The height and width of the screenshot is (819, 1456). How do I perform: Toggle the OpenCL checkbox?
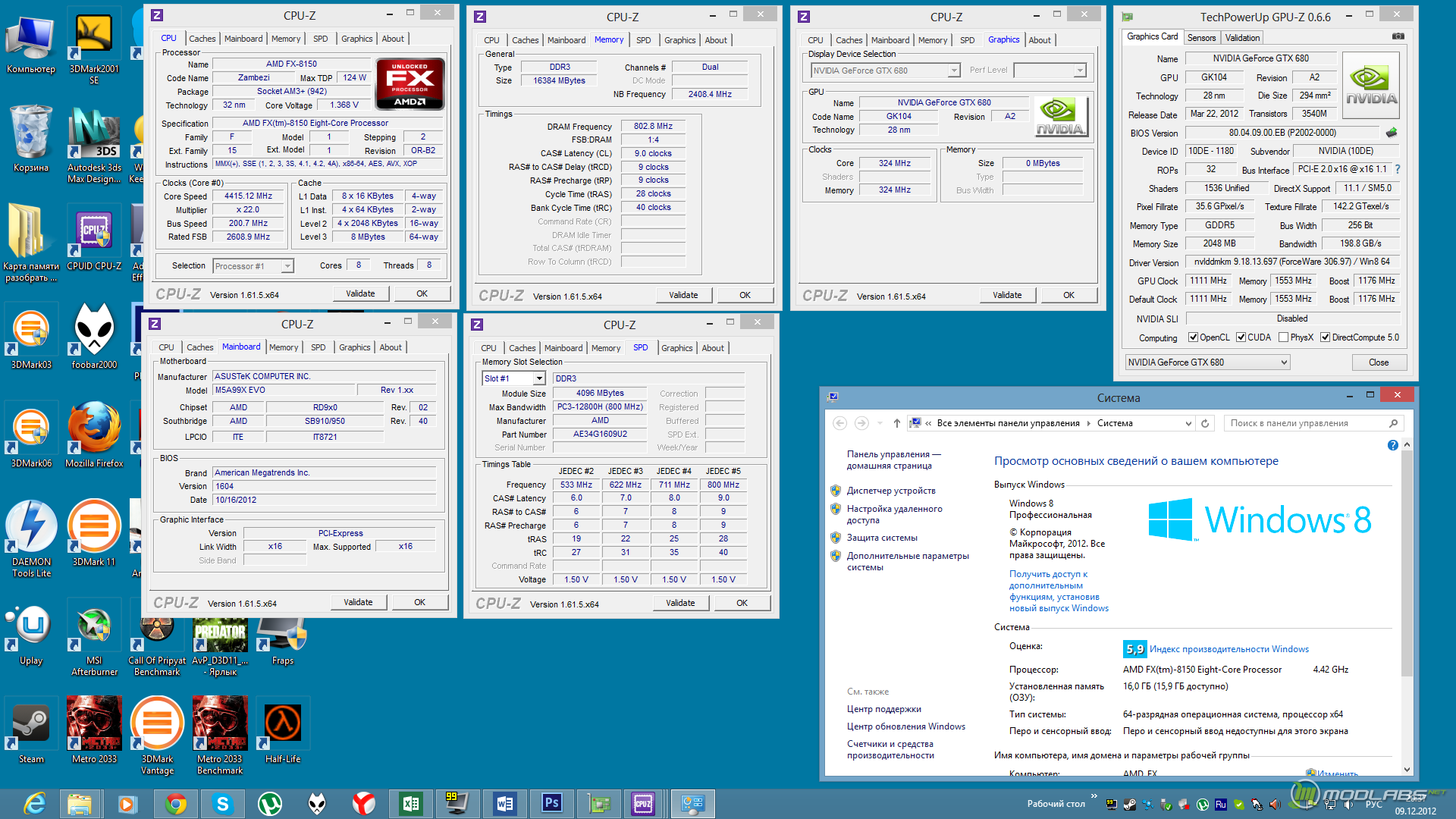[1193, 337]
